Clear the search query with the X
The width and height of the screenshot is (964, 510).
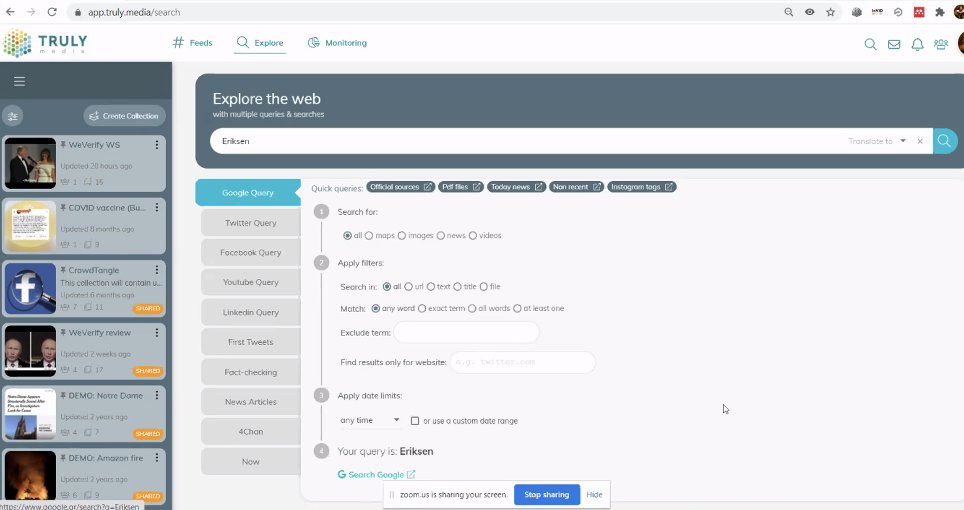(x=920, y=141)
